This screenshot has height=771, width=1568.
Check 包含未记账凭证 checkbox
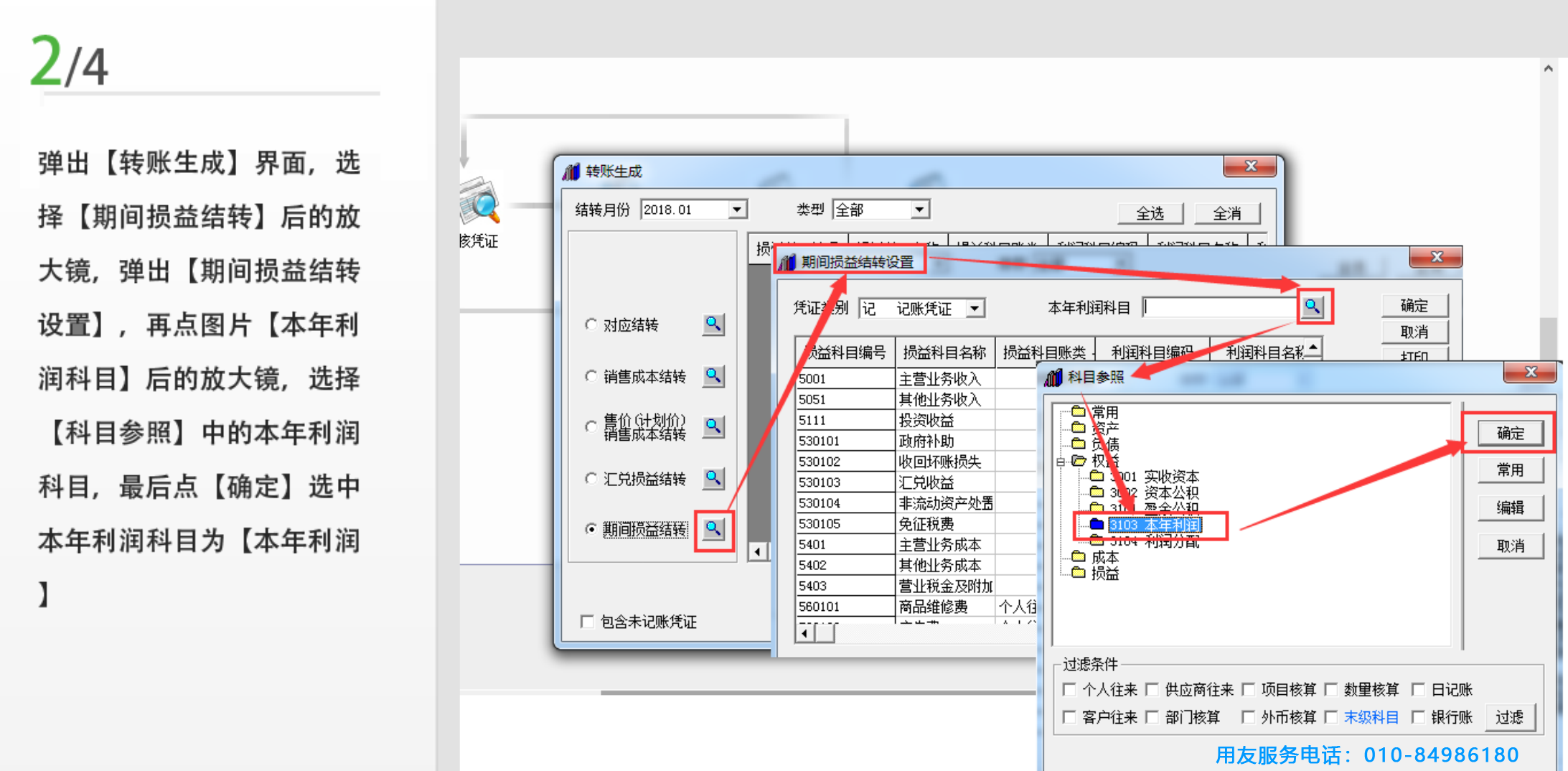coord(587,621)
